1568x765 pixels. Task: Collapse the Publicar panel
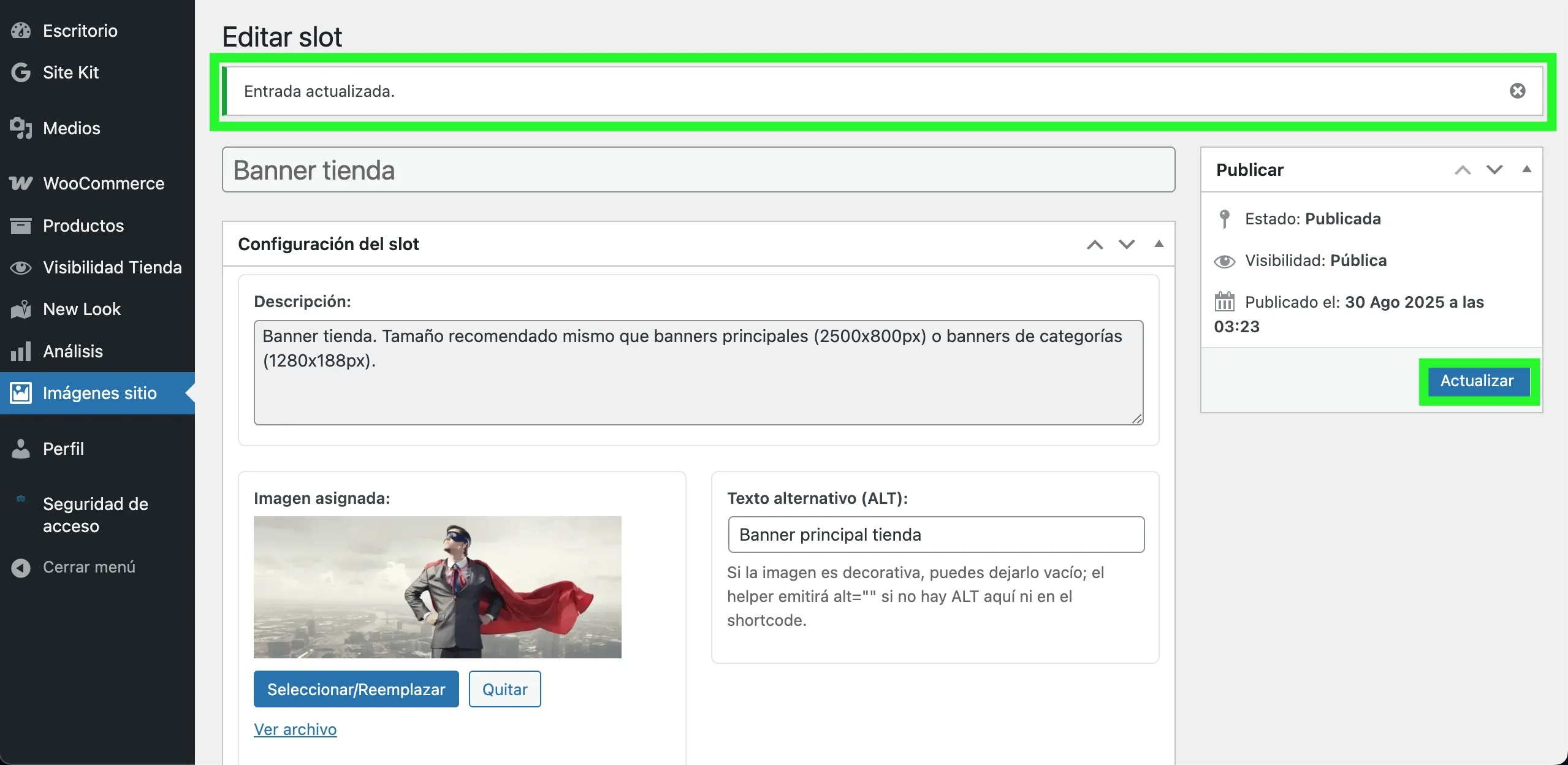[x=1526, y=170]
